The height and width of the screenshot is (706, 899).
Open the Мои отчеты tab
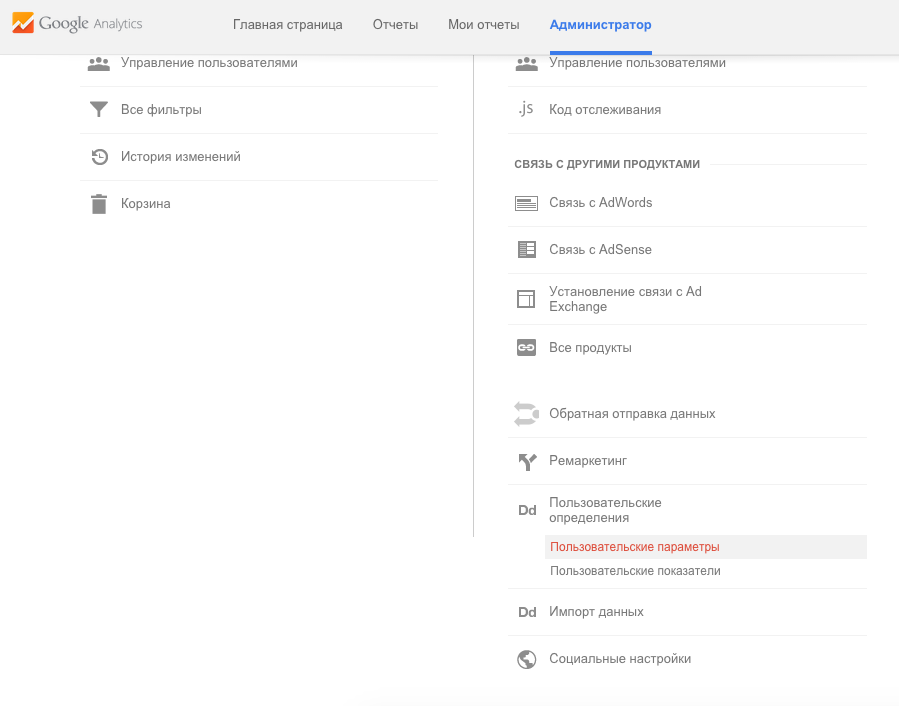tap(483, 25)
